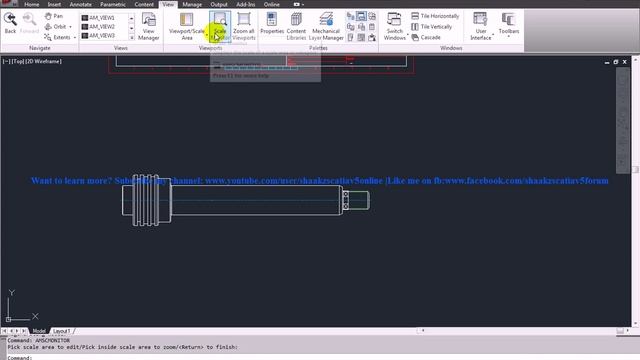Open the Properties palette
Image resolution: width=640 pixels, height=360 pixels.
272,23
